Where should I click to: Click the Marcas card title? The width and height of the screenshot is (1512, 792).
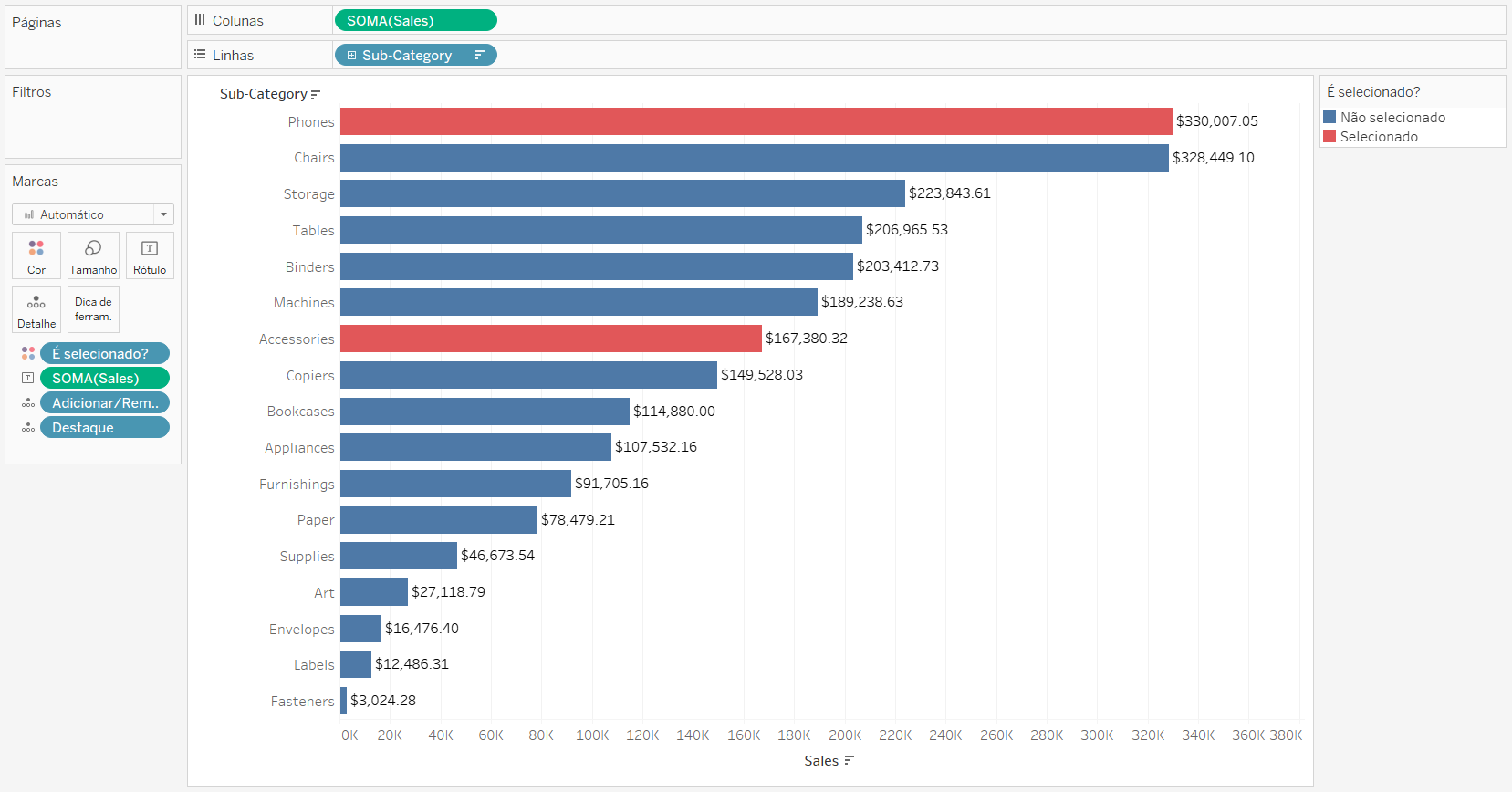coord(35,181)
